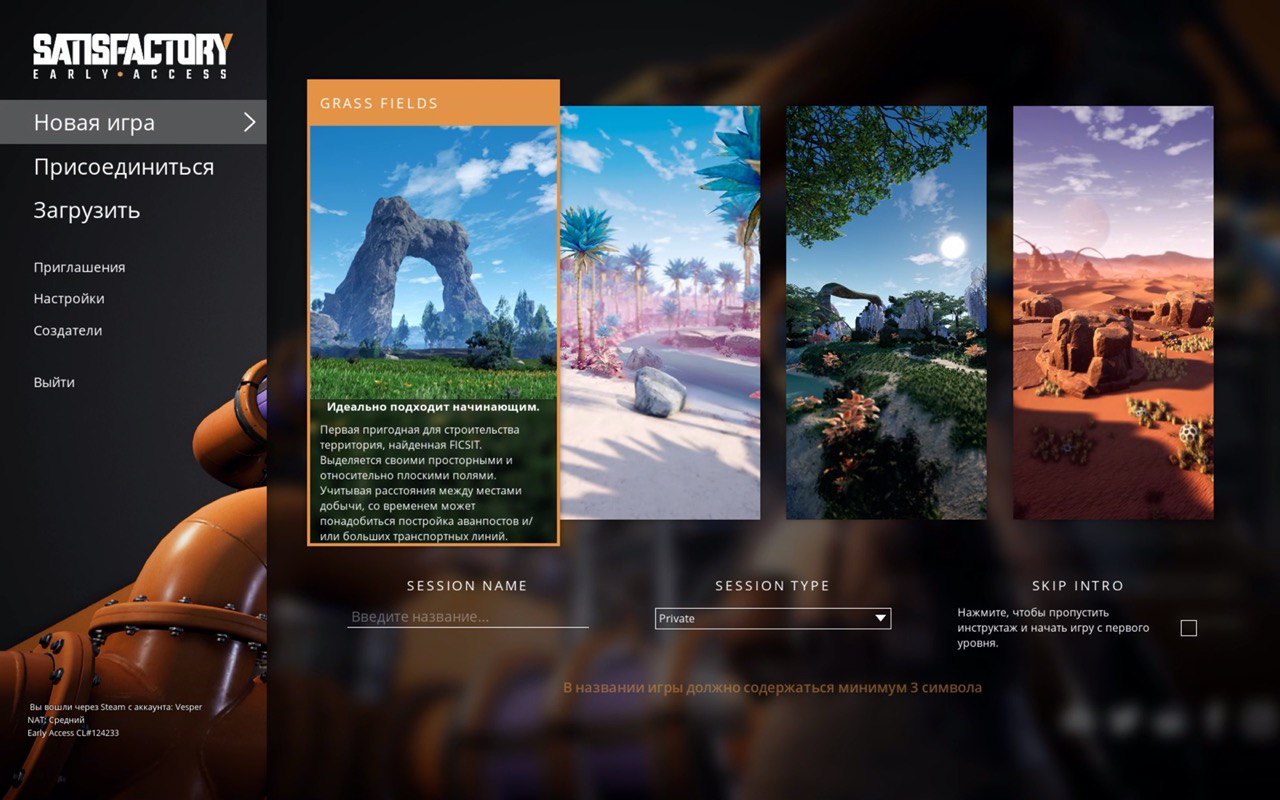This screenshot has width=1280, height=800.
Task: Click the Early Access CL#124233 version text
Action: [x=74, y=733]
